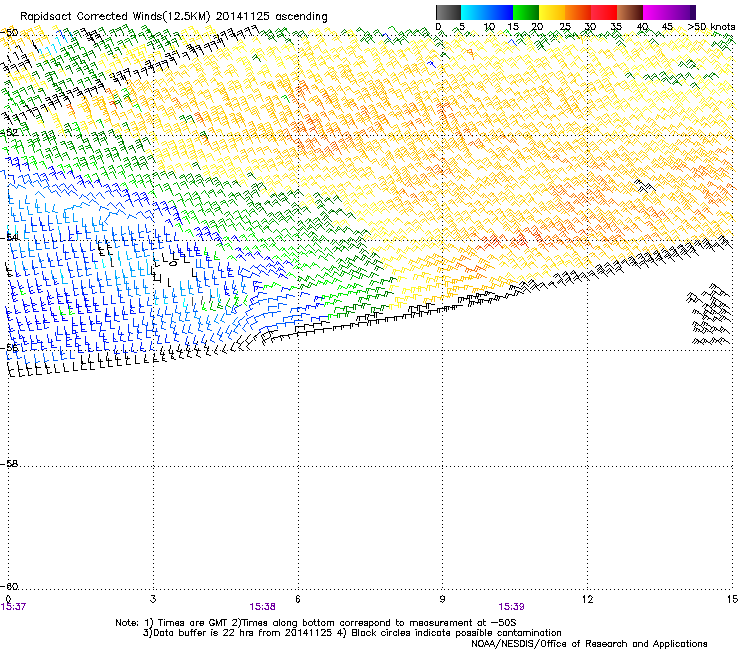The width and height of the screenshot is (740, 650).
Task: Click the red 30-35 knots legend swatch
Action: coord(604,12)
